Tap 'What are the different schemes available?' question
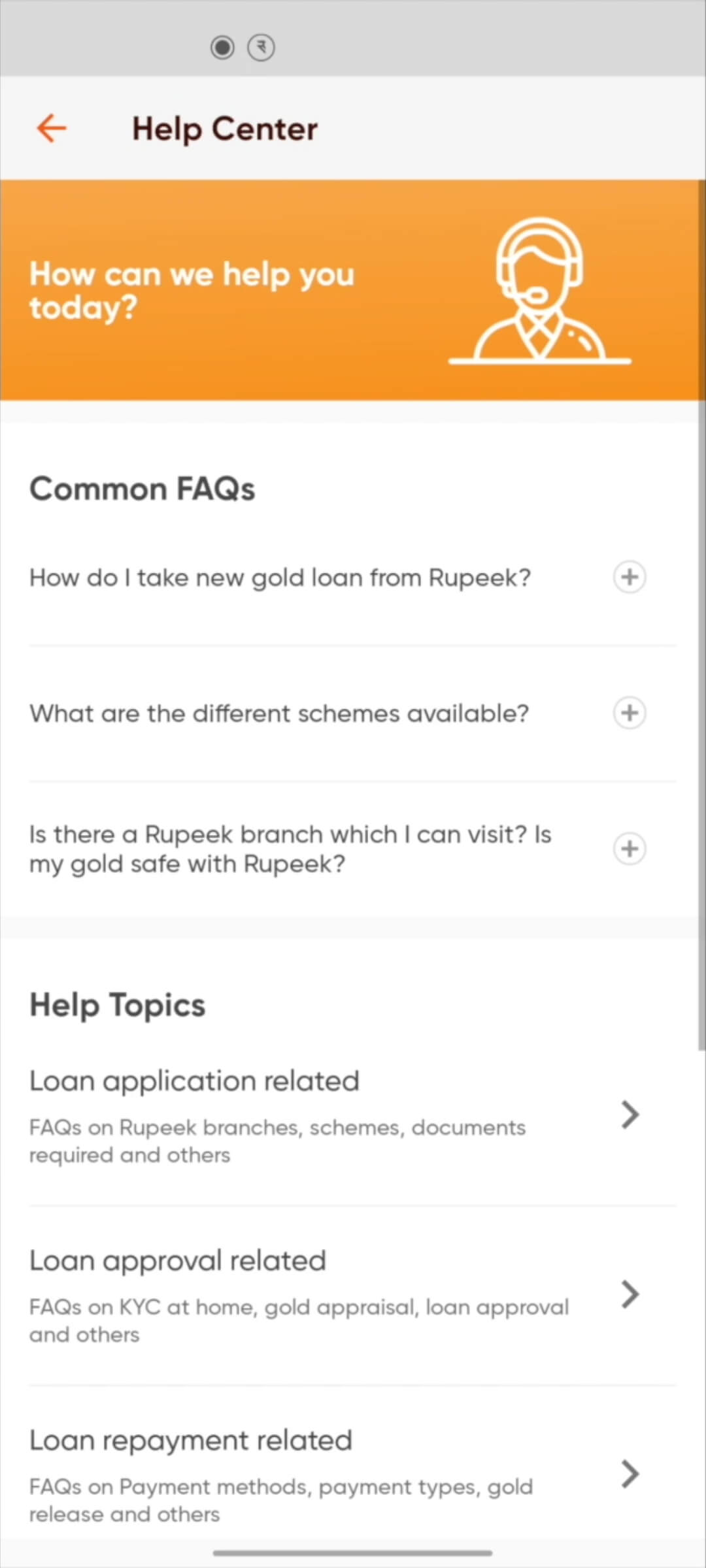This screenshot has height=1568, width=706. point(279,713)
